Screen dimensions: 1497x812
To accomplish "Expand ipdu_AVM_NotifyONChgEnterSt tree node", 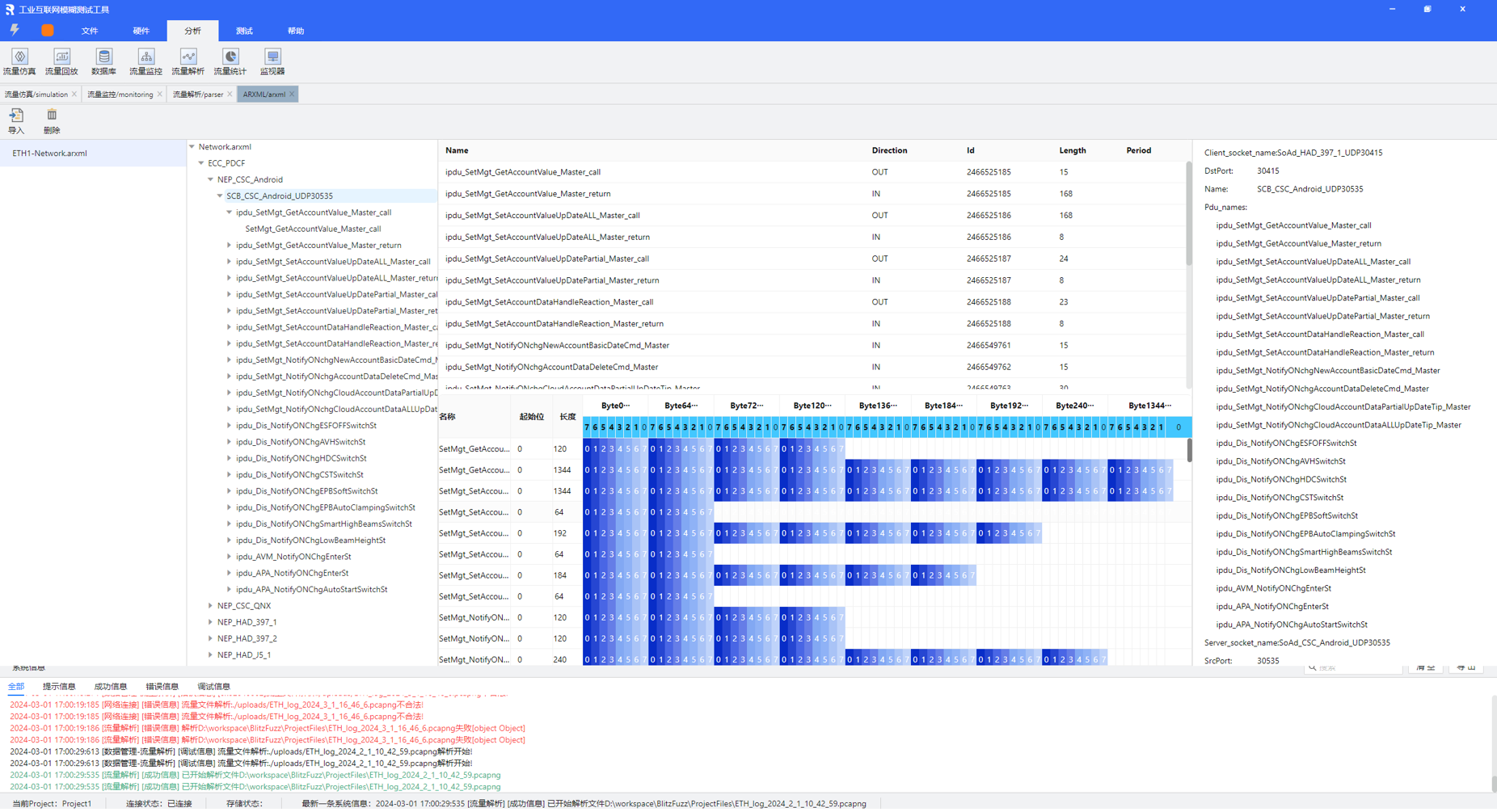I will click(x=230, y=557).
